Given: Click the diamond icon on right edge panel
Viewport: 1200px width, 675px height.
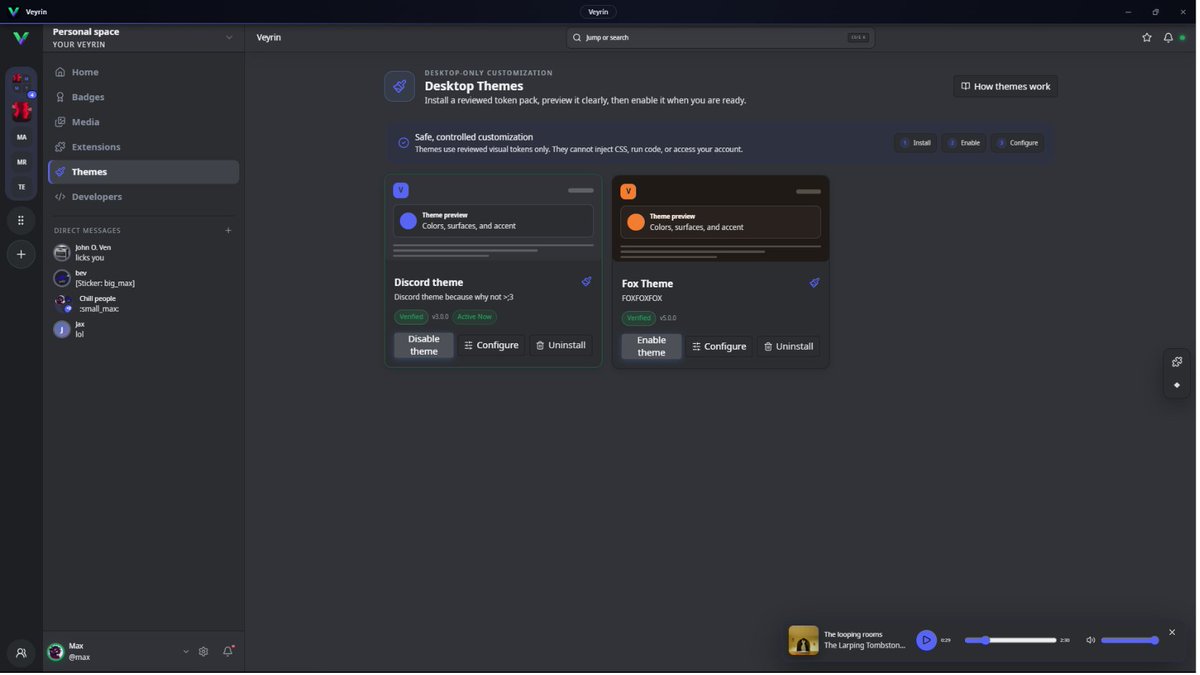Looking at the screenshot, I should pos(1177,385).
